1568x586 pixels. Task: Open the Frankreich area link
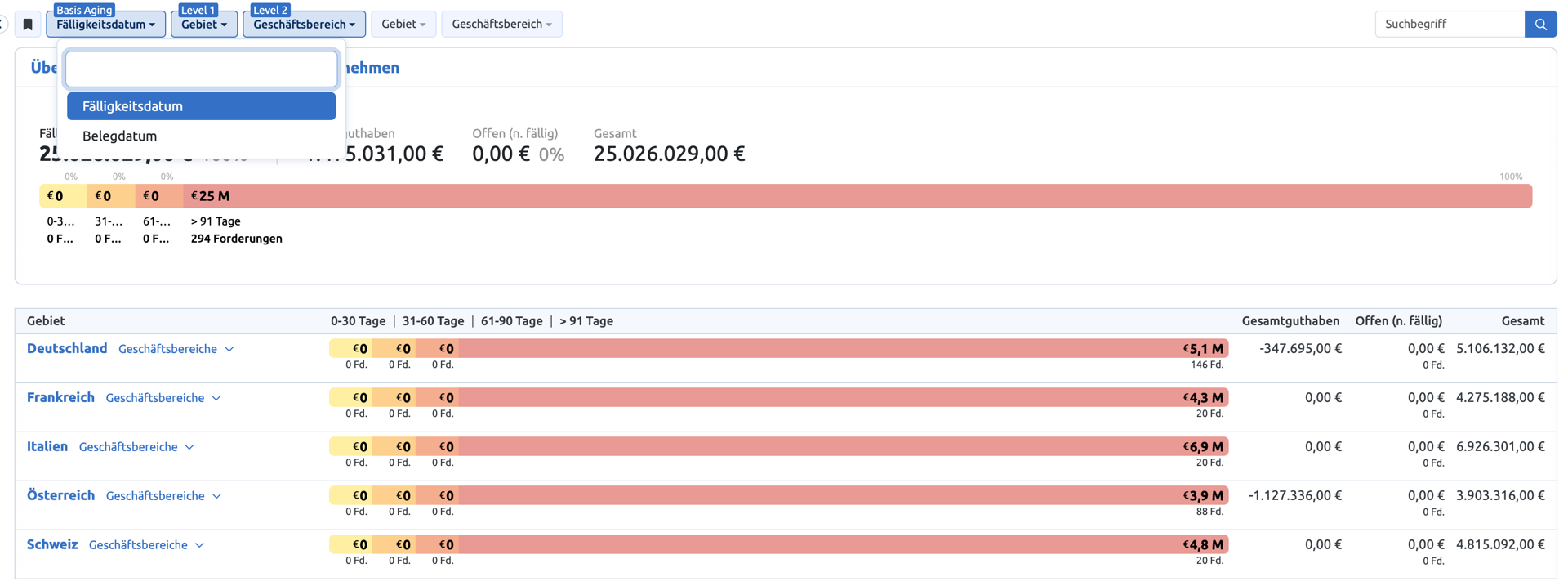60,397
